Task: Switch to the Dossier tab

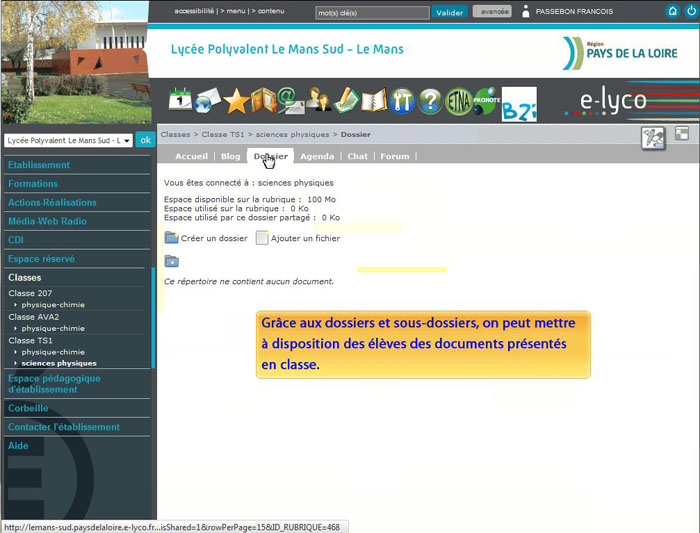Action: 271,156
